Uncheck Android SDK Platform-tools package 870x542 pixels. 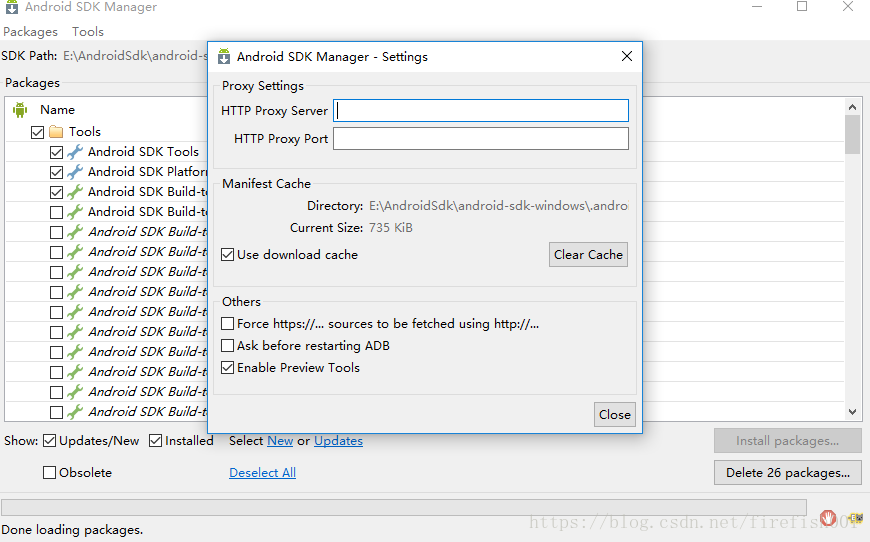click(x=56, y=172)
